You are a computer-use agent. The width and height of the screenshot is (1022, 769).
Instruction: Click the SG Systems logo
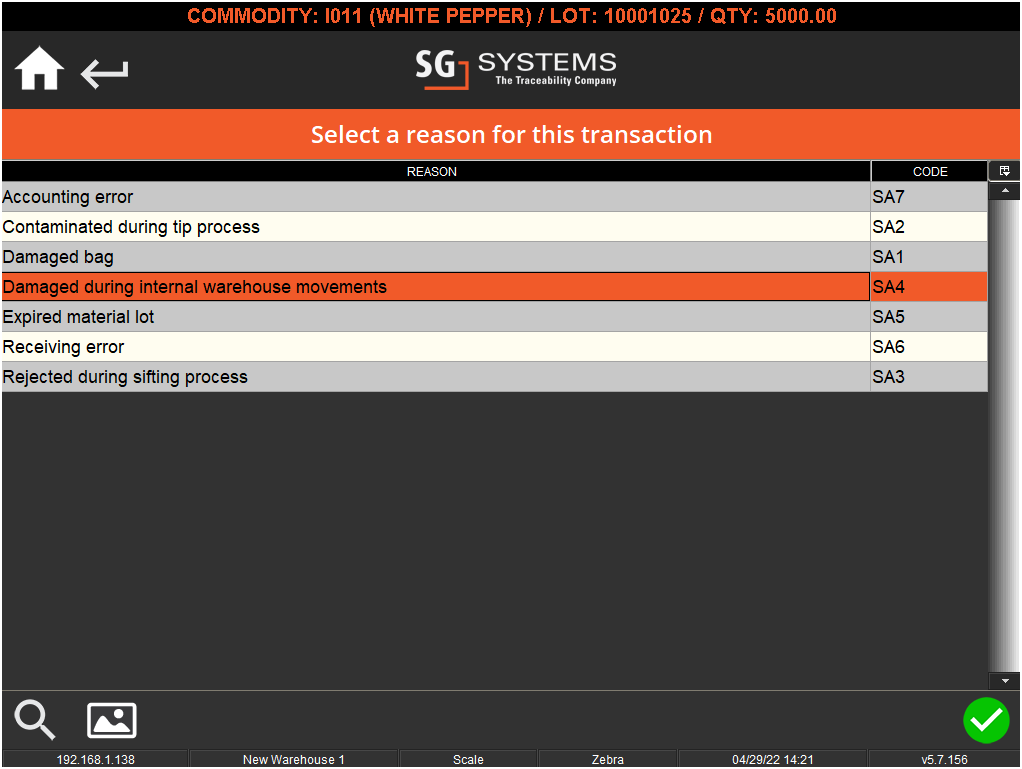point(516,68)
